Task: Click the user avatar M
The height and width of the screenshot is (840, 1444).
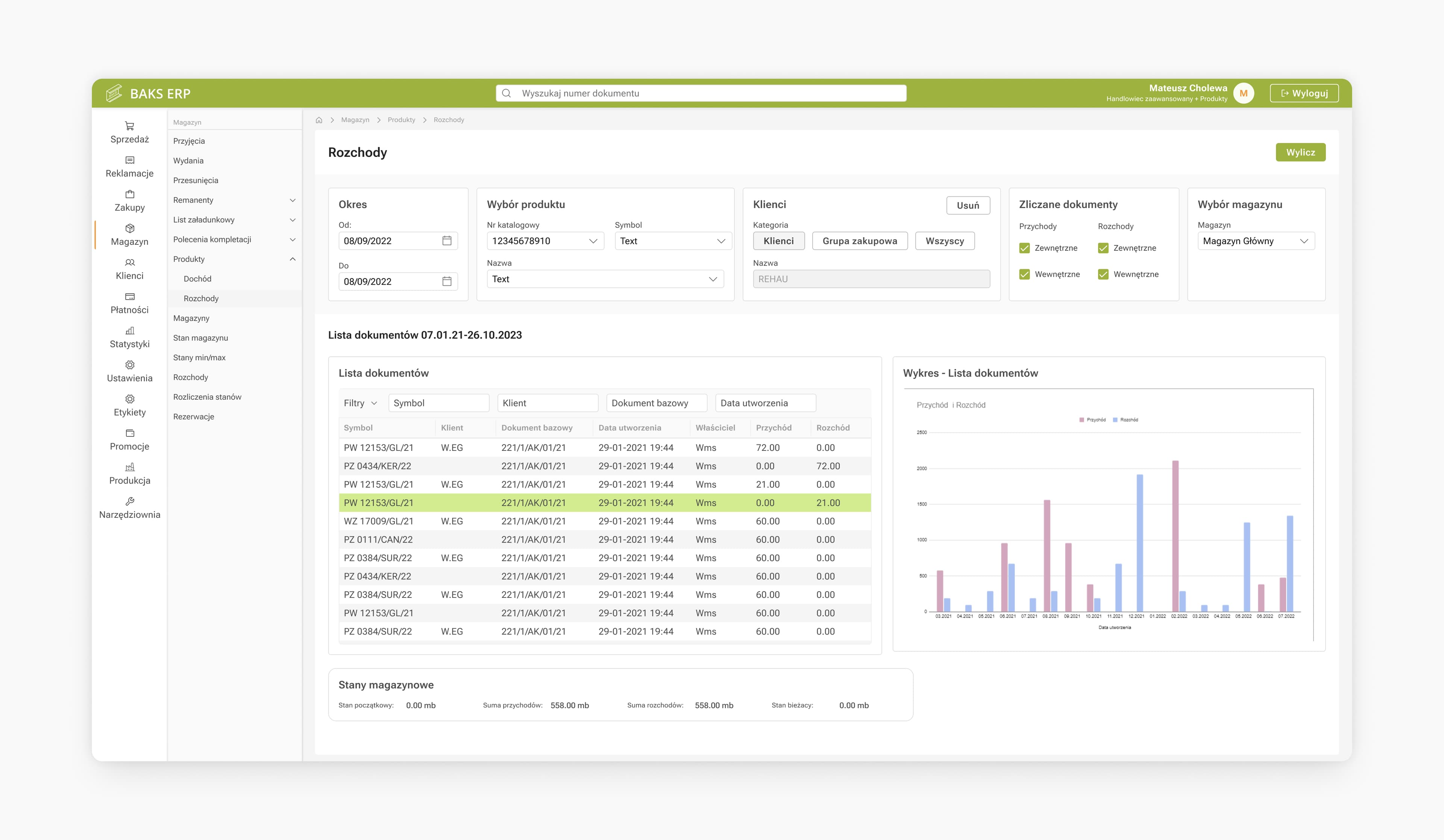Action: point(1244,93)
